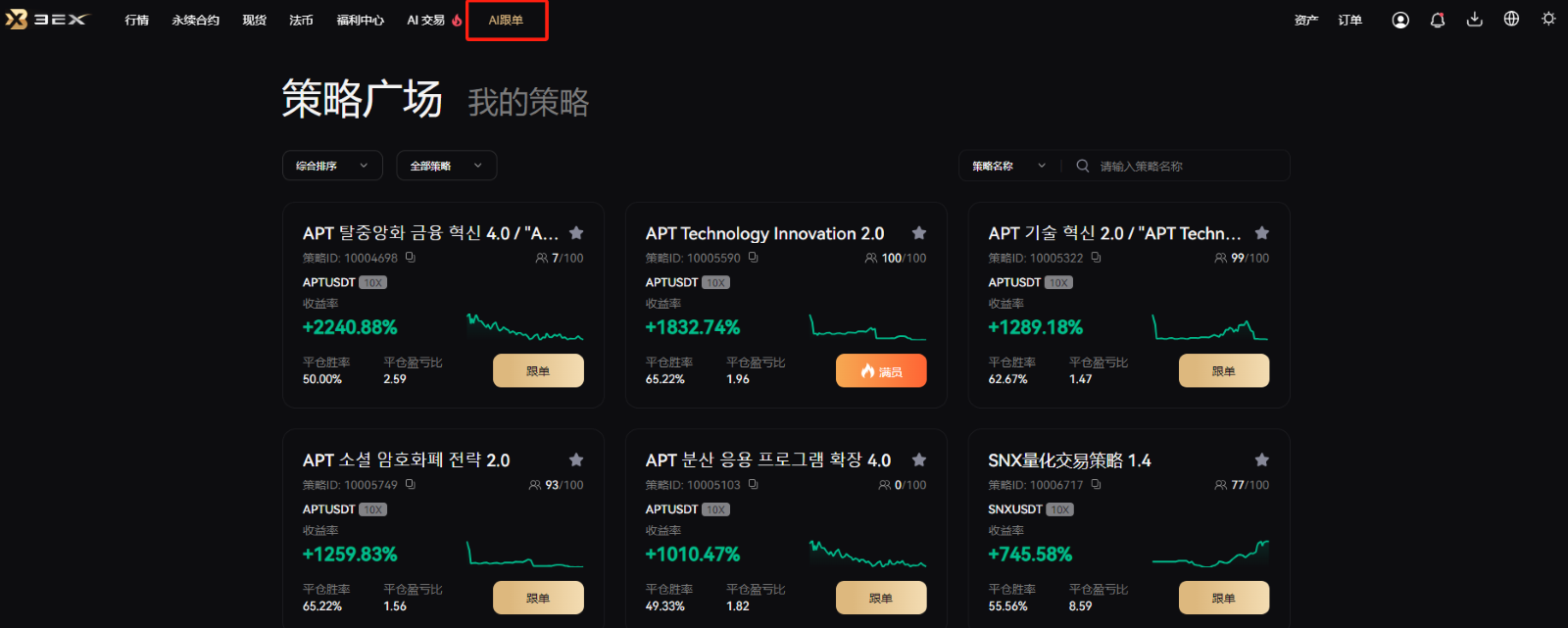Click followers icon showing 7/100

(542, 259)
